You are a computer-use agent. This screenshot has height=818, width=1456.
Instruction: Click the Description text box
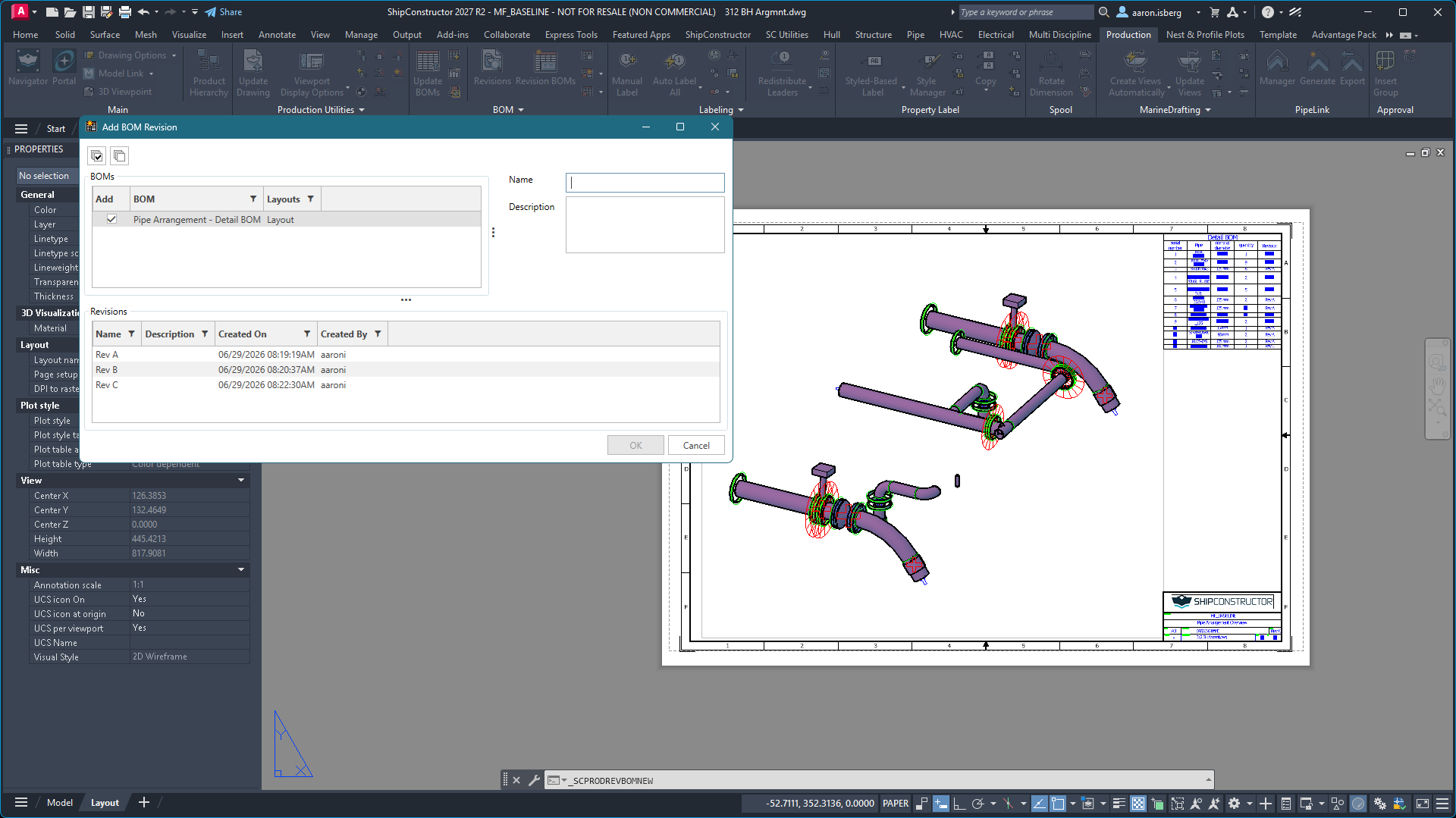tap(645, 225)
